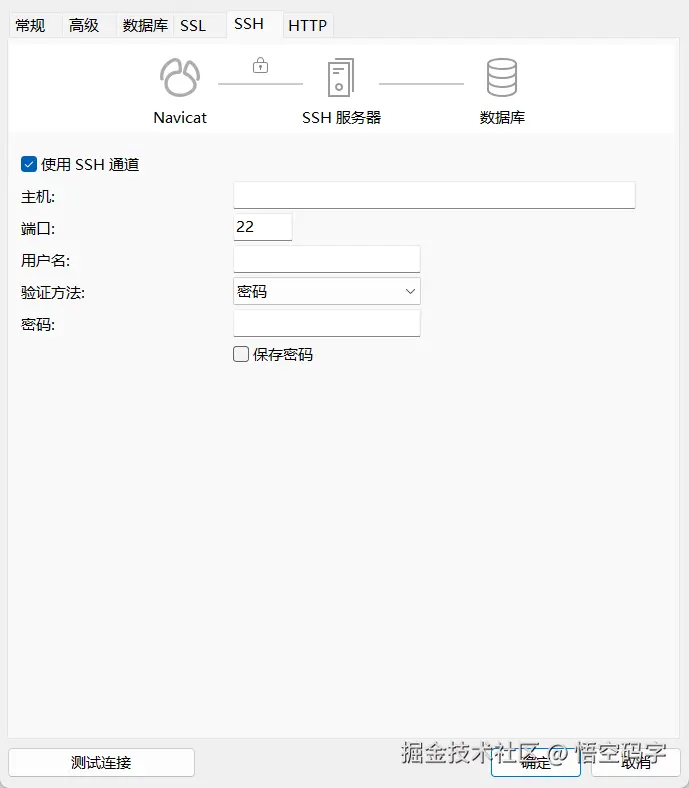The height and width of the screenshot is (788, 689).
Task: Click into the 密码 input field
Action: tap(327, 323)
